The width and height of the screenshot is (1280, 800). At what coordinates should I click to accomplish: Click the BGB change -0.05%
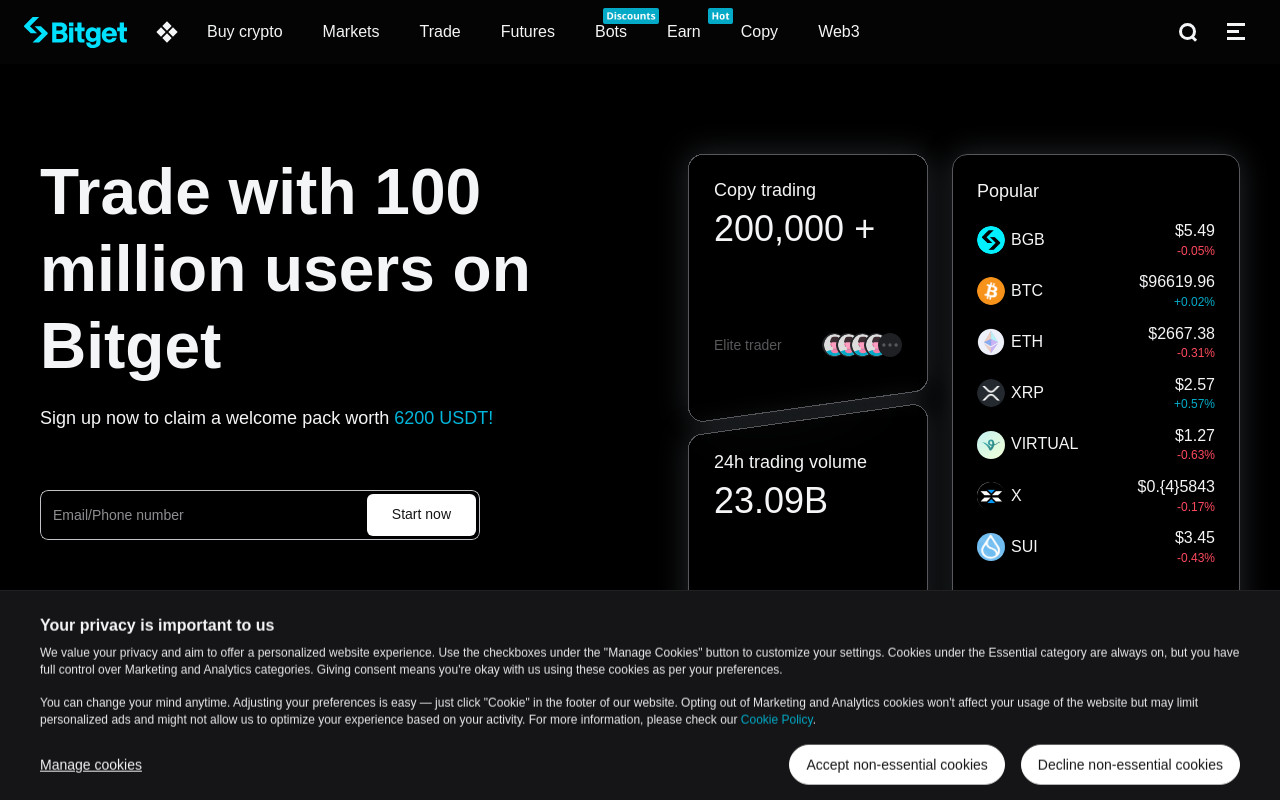(1196, 251)
